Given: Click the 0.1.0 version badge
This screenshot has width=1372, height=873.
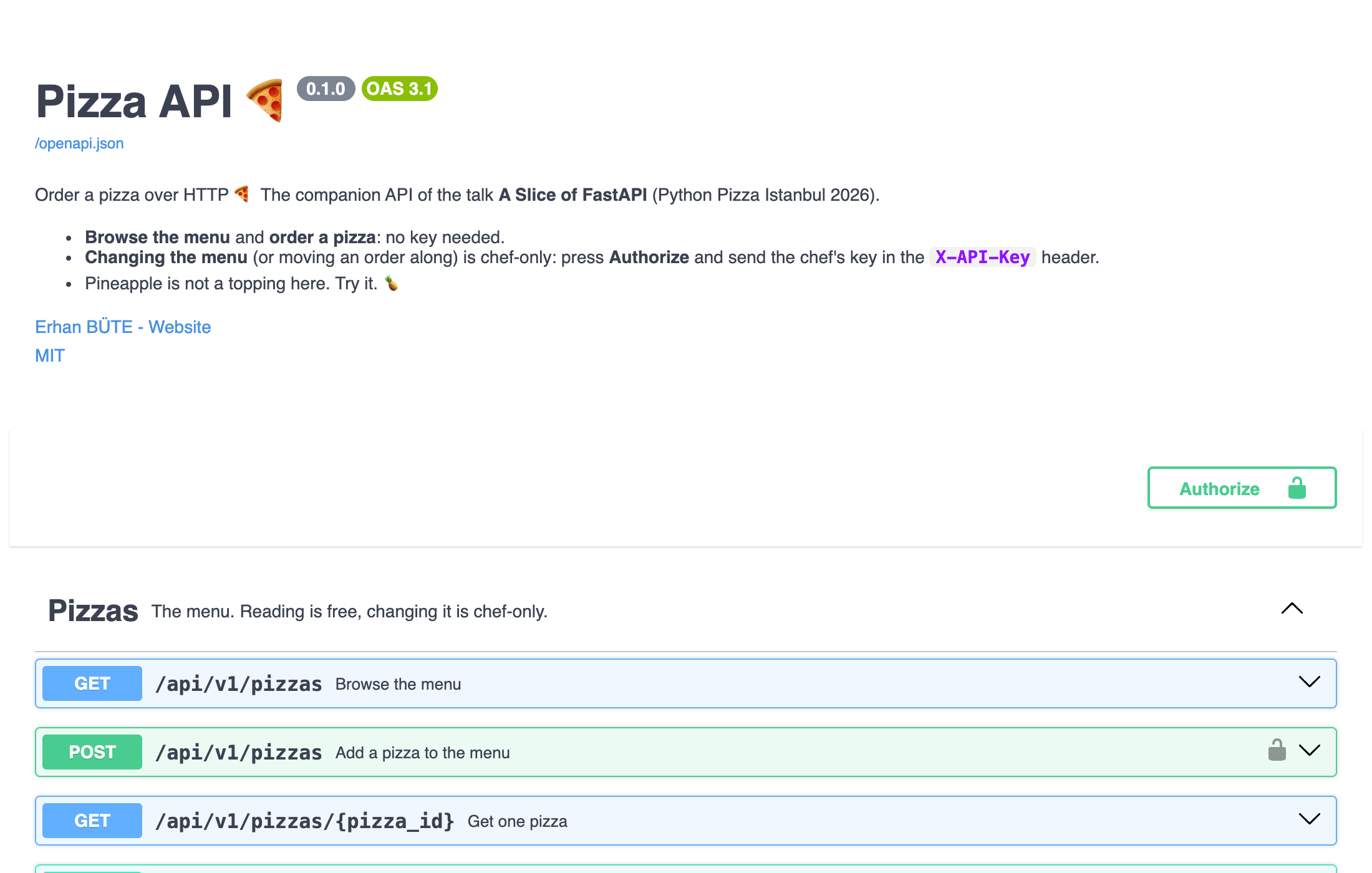Looking at the screenshot, I should tap(326, 89).
